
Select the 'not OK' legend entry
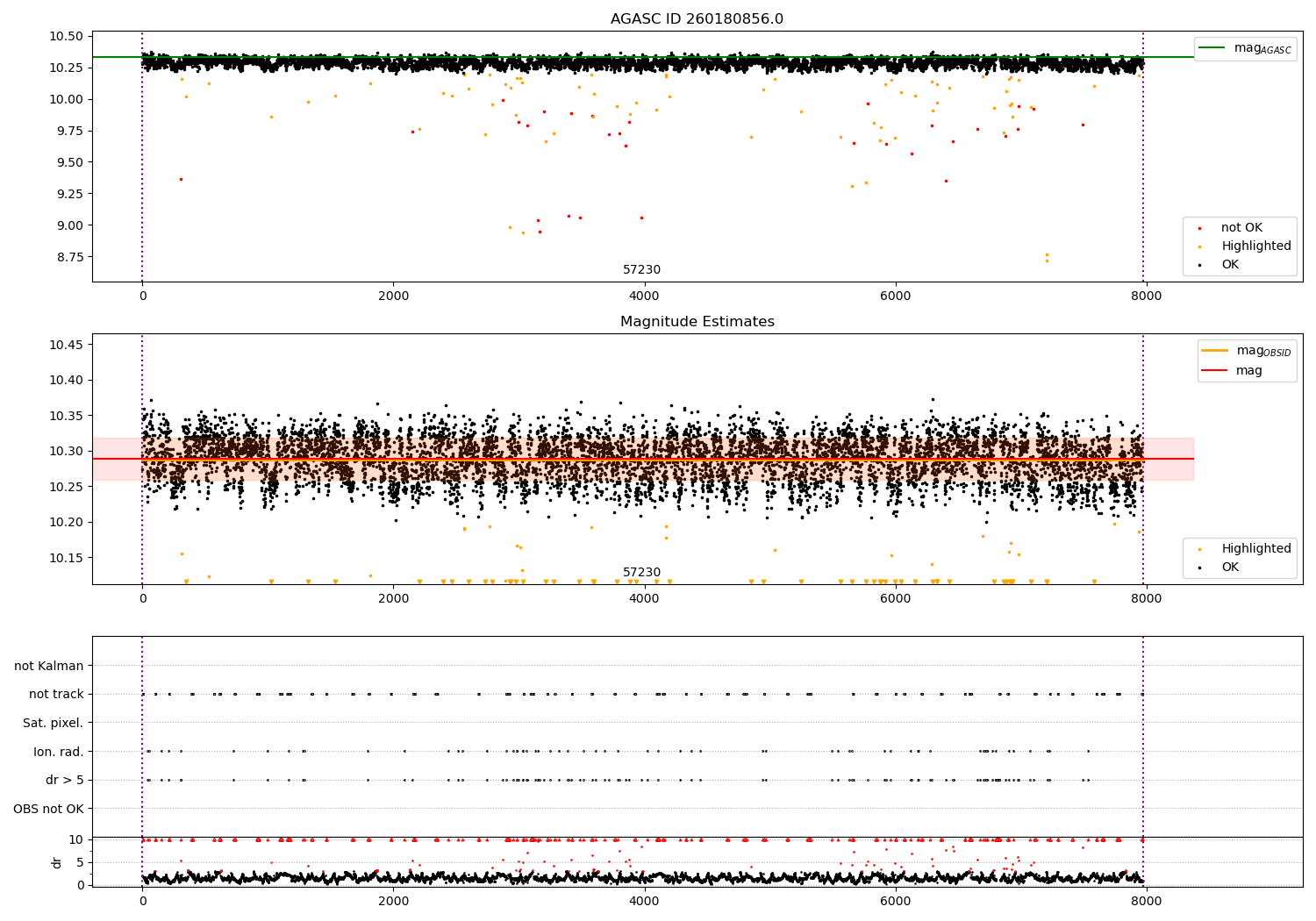(1241, 228)
